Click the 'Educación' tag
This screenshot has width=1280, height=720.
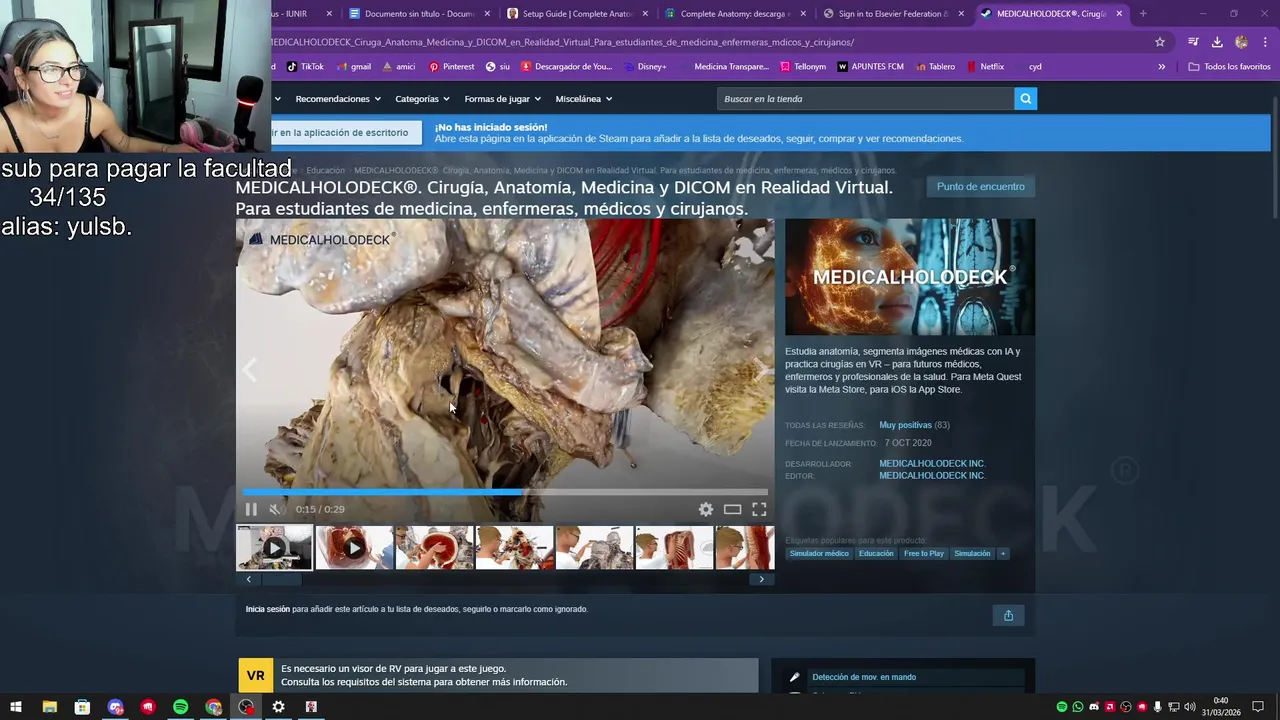click(876, 554)
